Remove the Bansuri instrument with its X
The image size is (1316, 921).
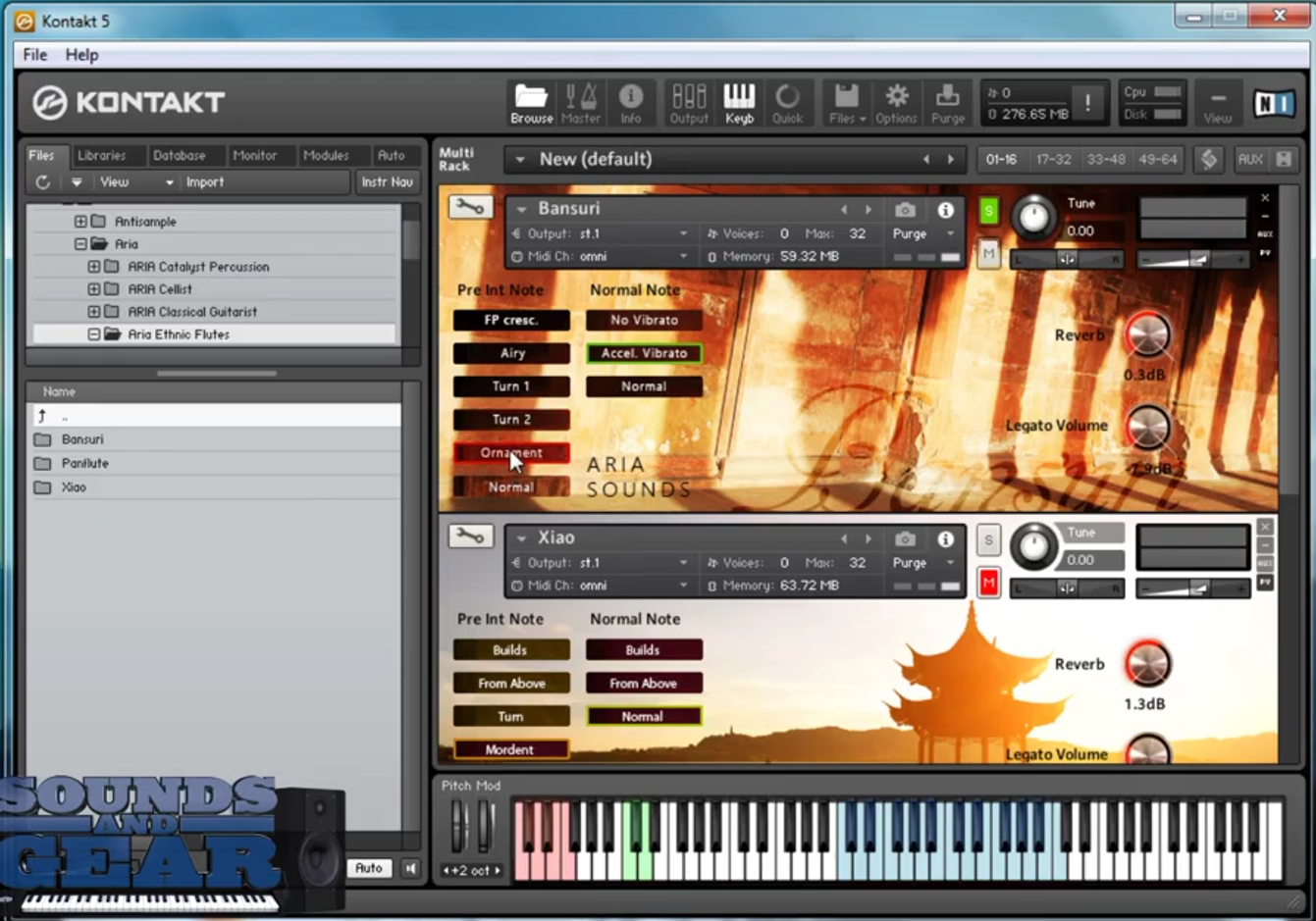coord(1265,198)
